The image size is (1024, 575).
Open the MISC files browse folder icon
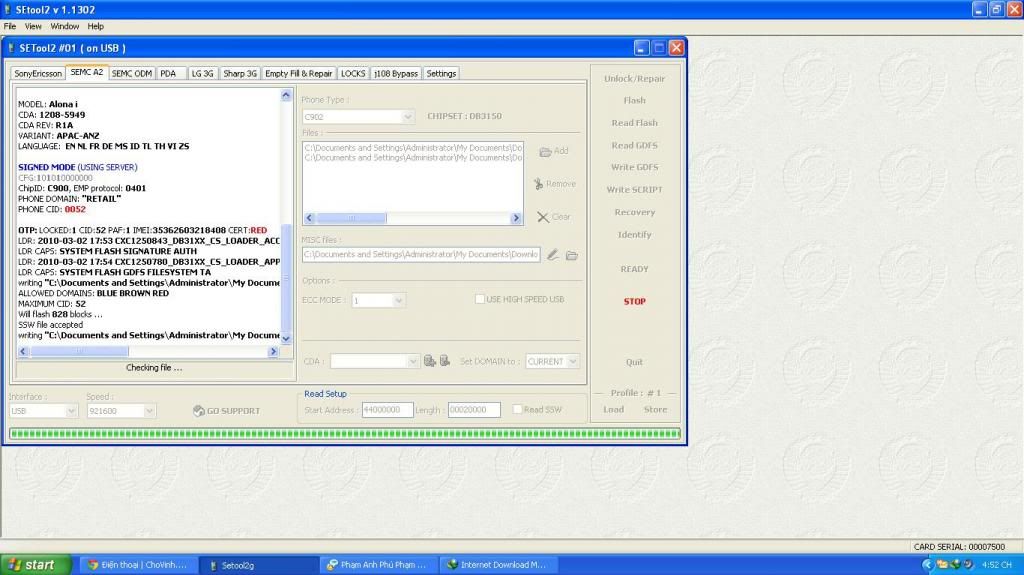pos(572,255)
